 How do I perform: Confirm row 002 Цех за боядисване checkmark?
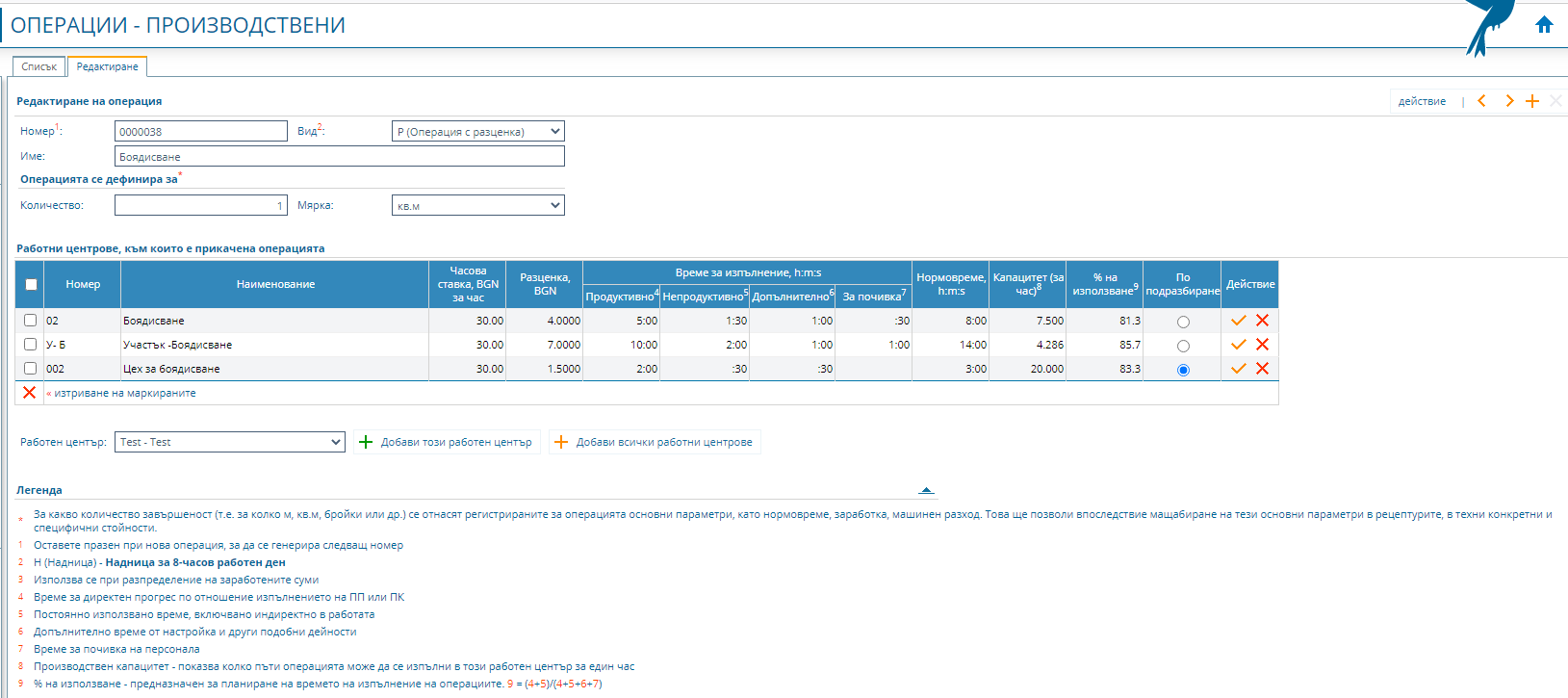[1239, 369]
